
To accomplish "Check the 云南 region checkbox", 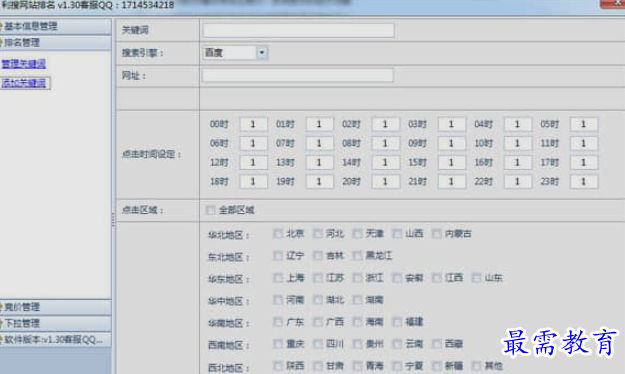I will (397, 344).
